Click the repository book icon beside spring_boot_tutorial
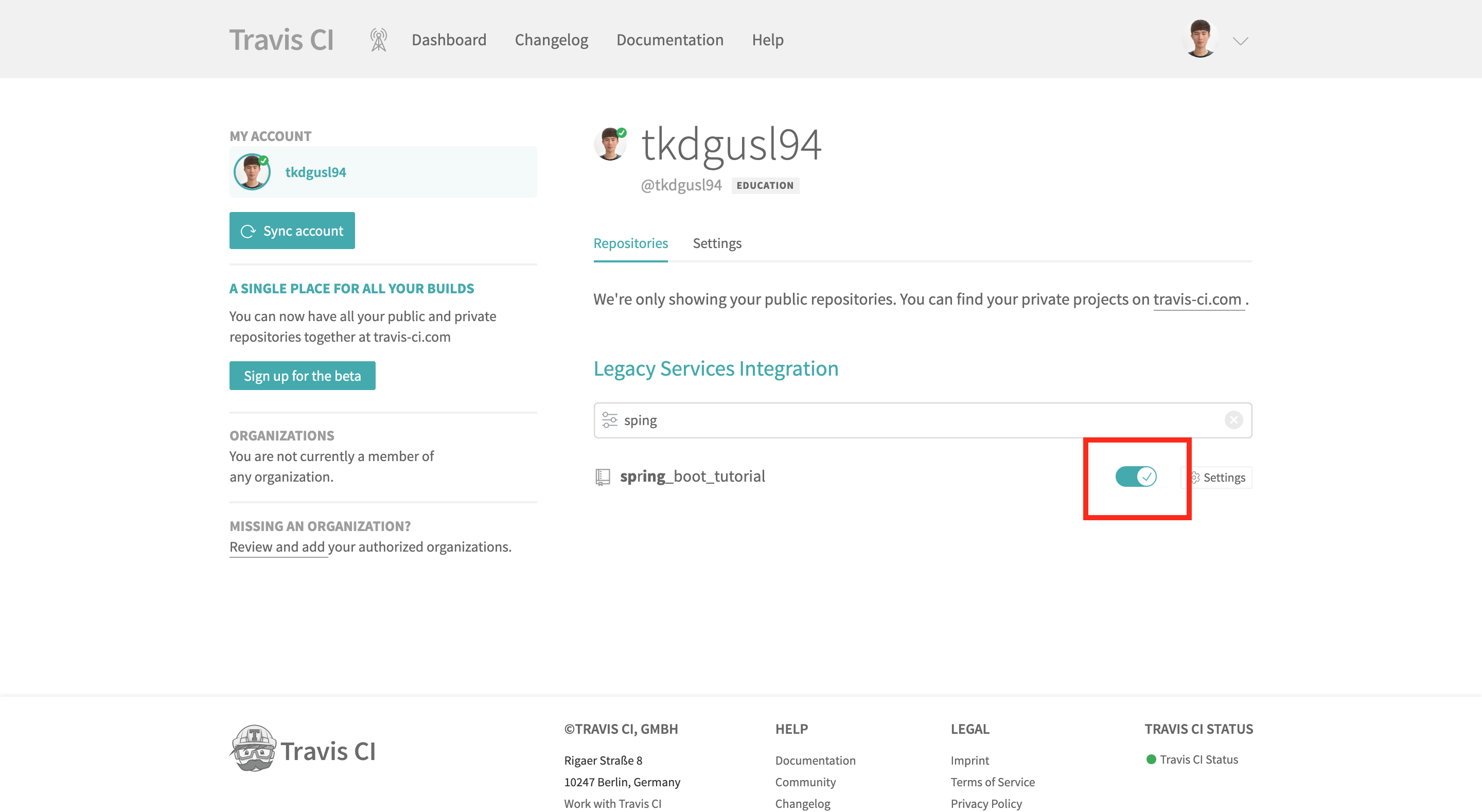 [x=602, y=476]
